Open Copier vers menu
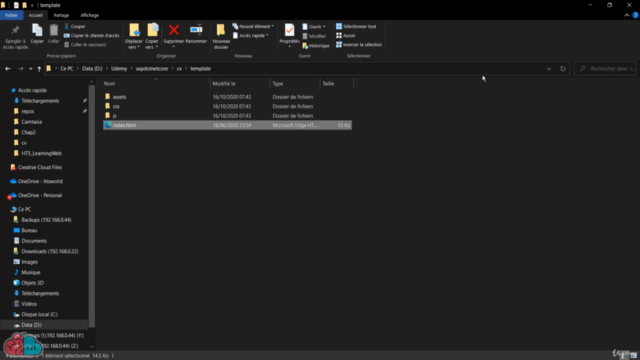Image resolution: width=640 pixels, height=360 pixels. [152, 36]
